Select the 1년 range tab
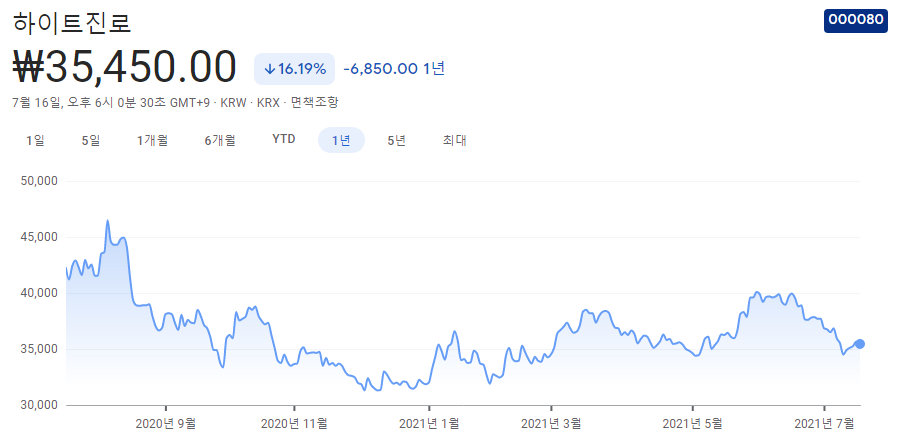 [x=341, y=140]
